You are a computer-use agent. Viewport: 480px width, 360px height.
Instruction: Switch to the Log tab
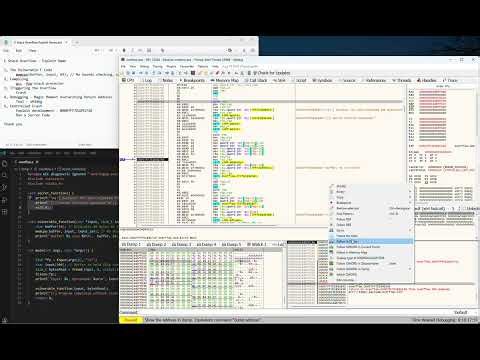coord(146,80)
